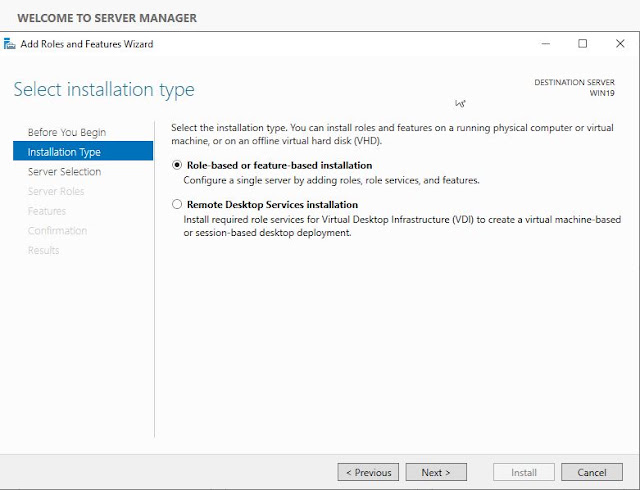Click 'Install required role services' description text
This screenshot has width=640, height=490.
402,226
